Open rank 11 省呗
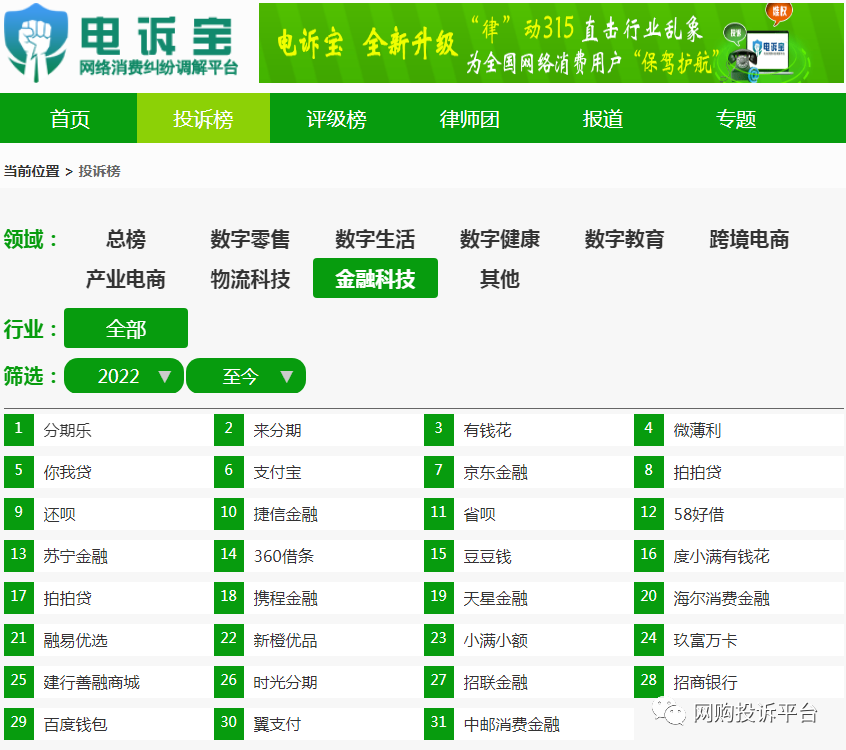Viewport: 846px width, 750px height. [527, 514]
